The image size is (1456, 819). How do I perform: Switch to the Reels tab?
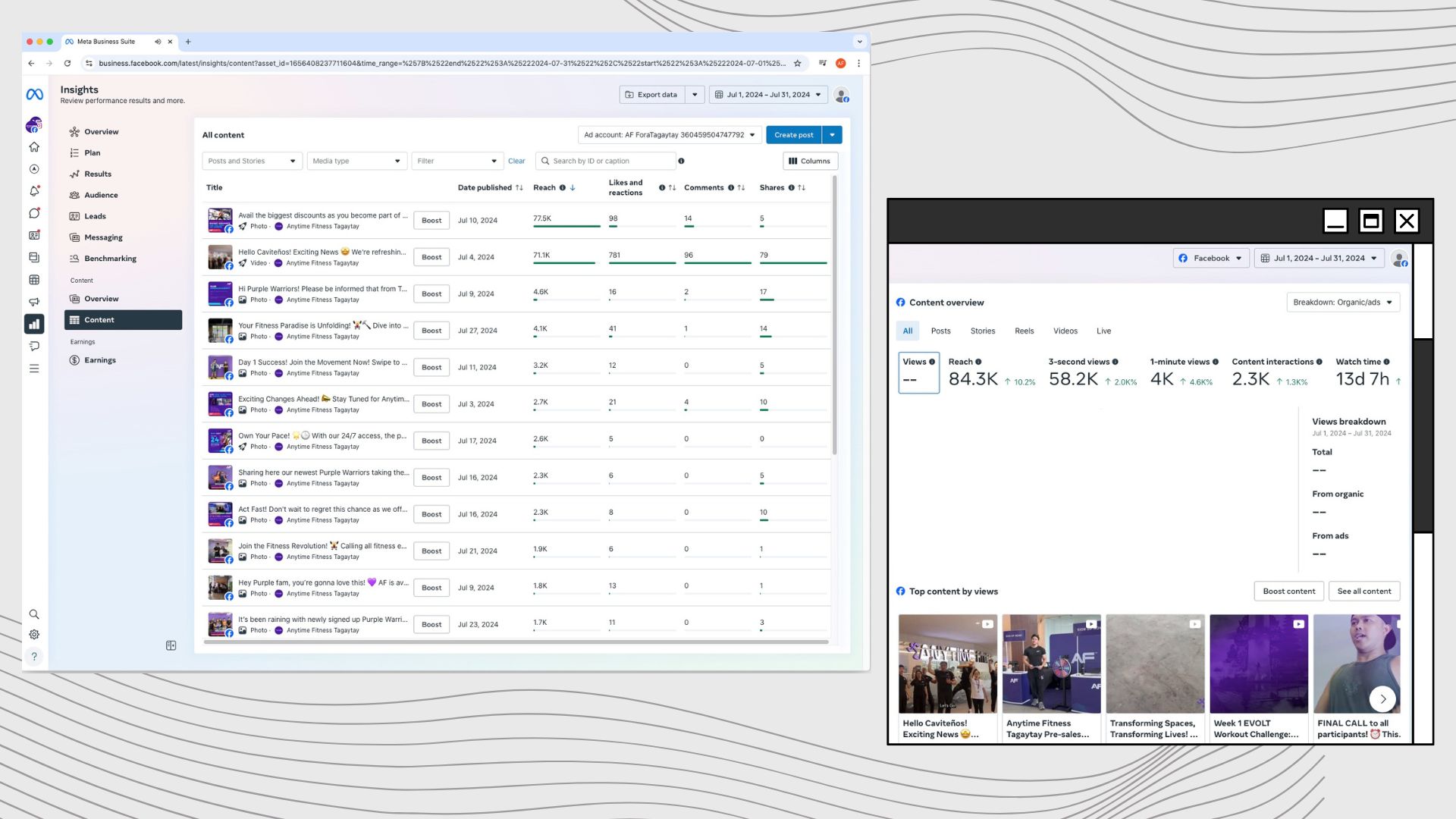[x=1024, y=331]
